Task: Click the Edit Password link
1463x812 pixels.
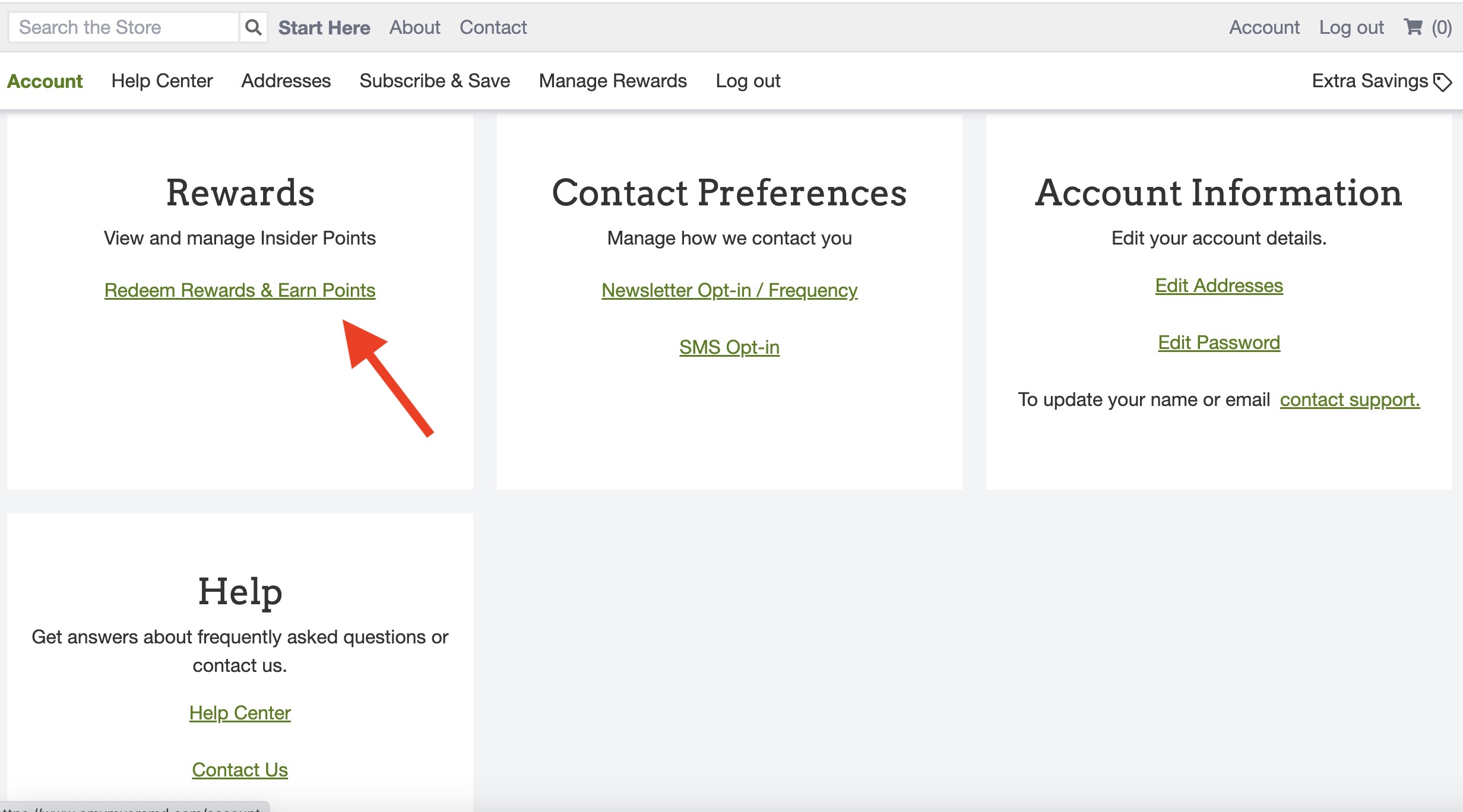Action: [1218, 342]
